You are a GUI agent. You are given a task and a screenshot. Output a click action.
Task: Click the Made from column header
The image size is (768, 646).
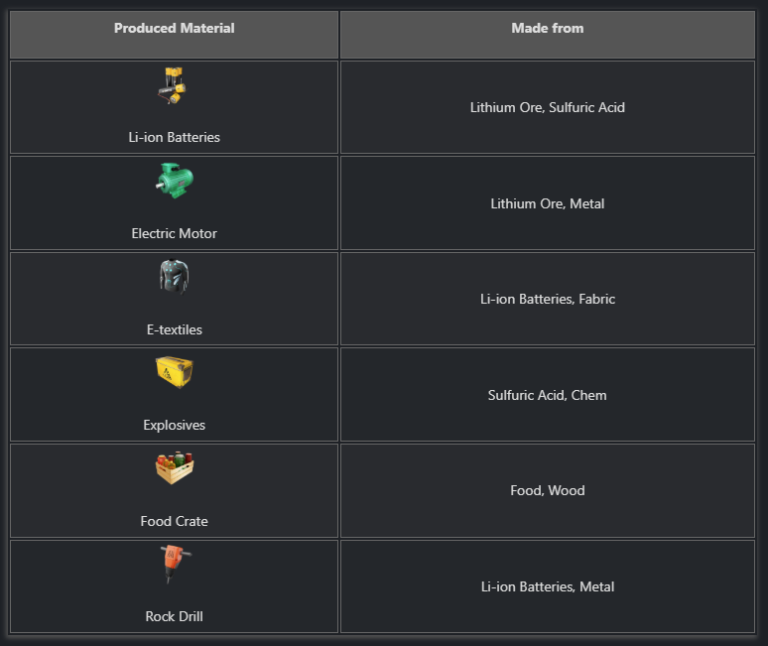(x=547, y=28)
